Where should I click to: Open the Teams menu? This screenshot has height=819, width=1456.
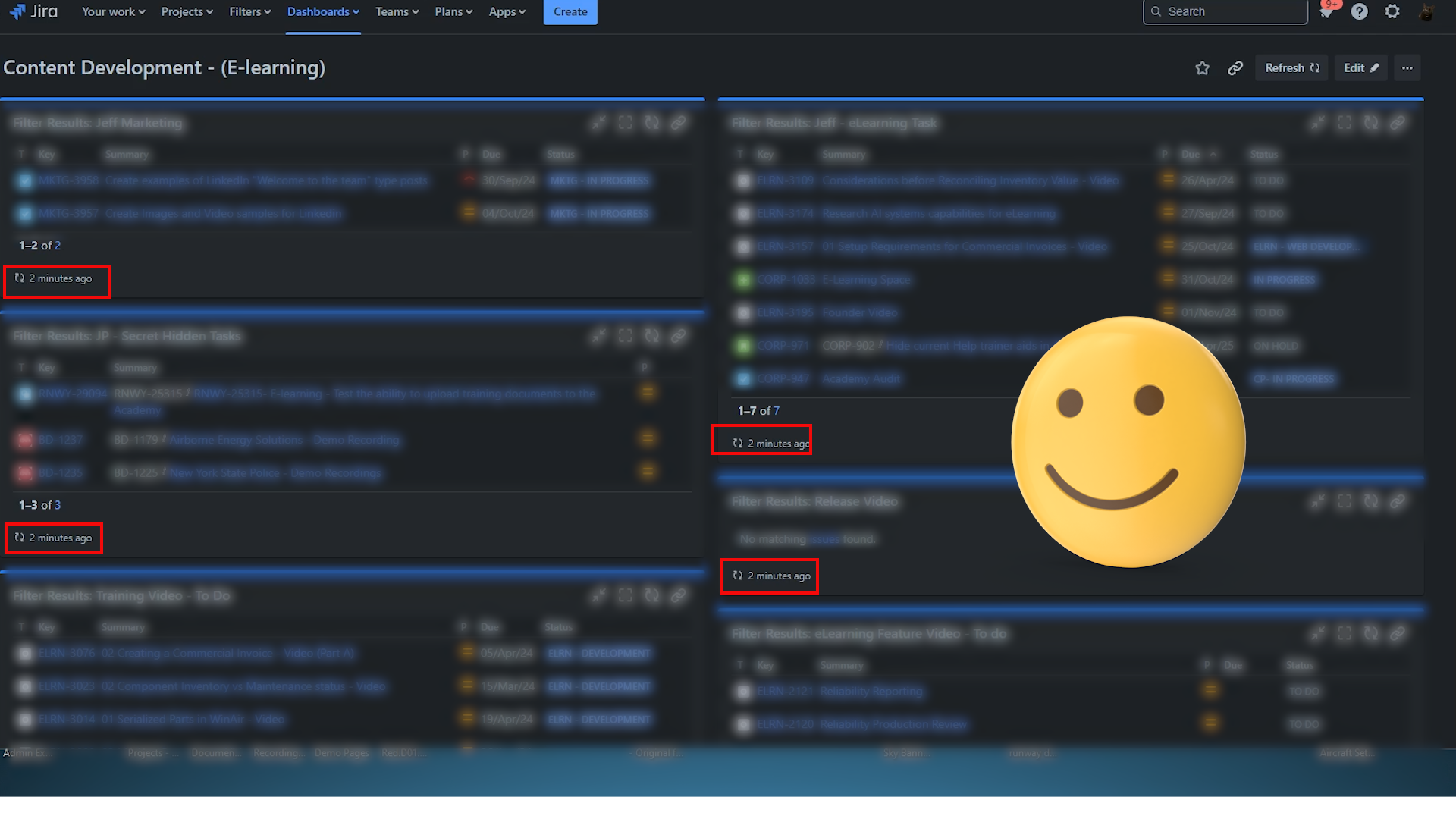pos(397,12)
